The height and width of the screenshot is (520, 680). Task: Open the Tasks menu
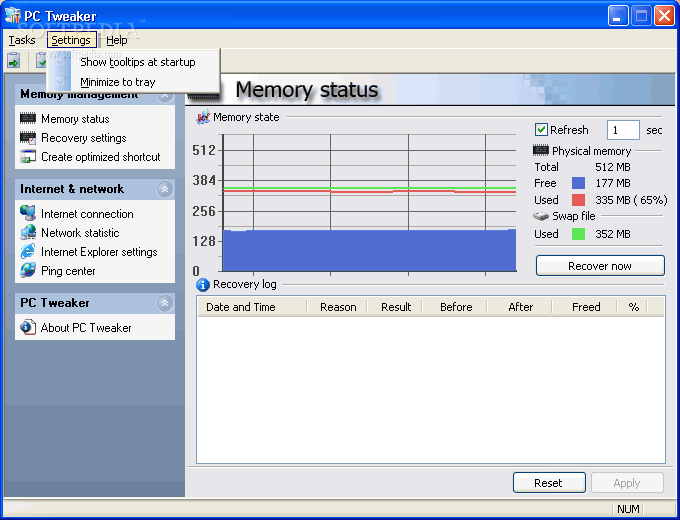[x=22, y=40]
